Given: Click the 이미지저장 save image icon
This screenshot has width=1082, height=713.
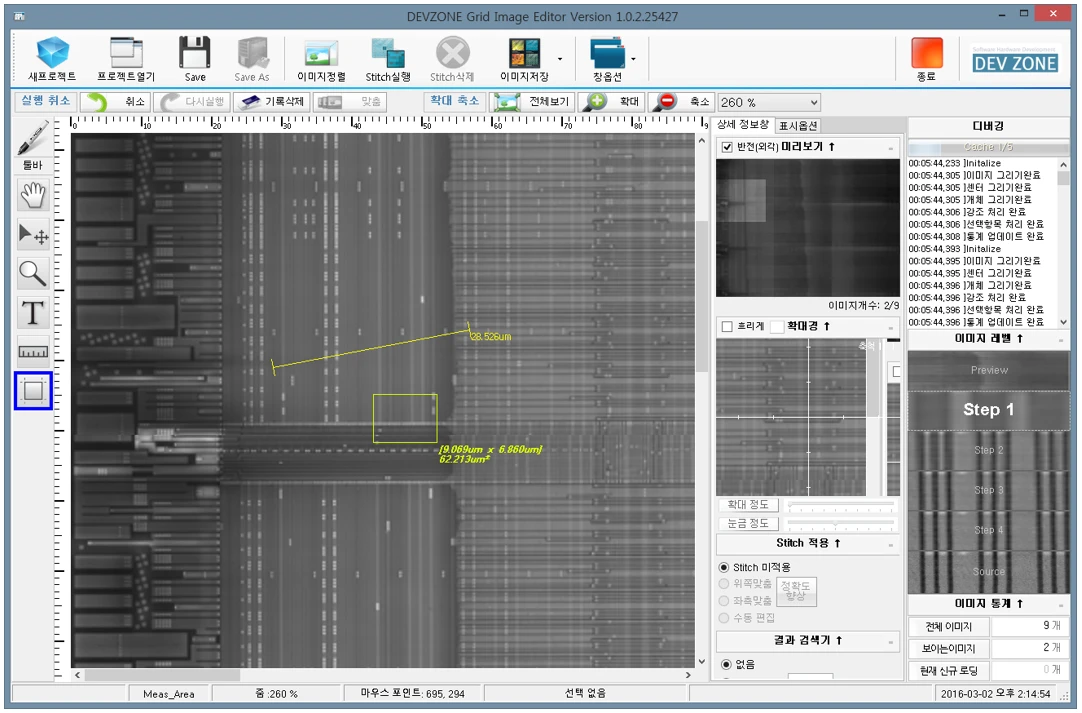Looking at the screenshot, I should click(524, 59).
